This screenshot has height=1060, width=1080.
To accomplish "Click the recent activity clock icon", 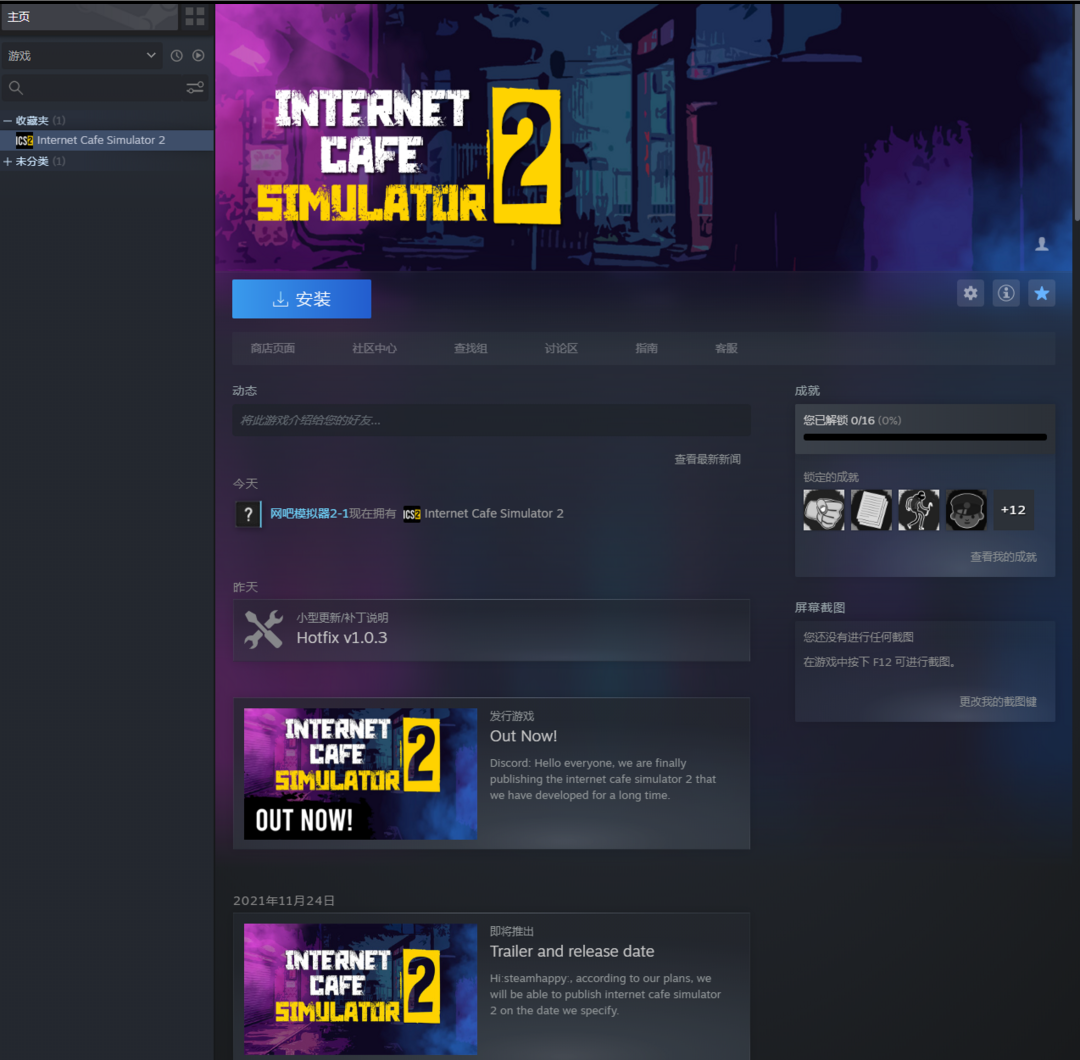I will [176, 56].
